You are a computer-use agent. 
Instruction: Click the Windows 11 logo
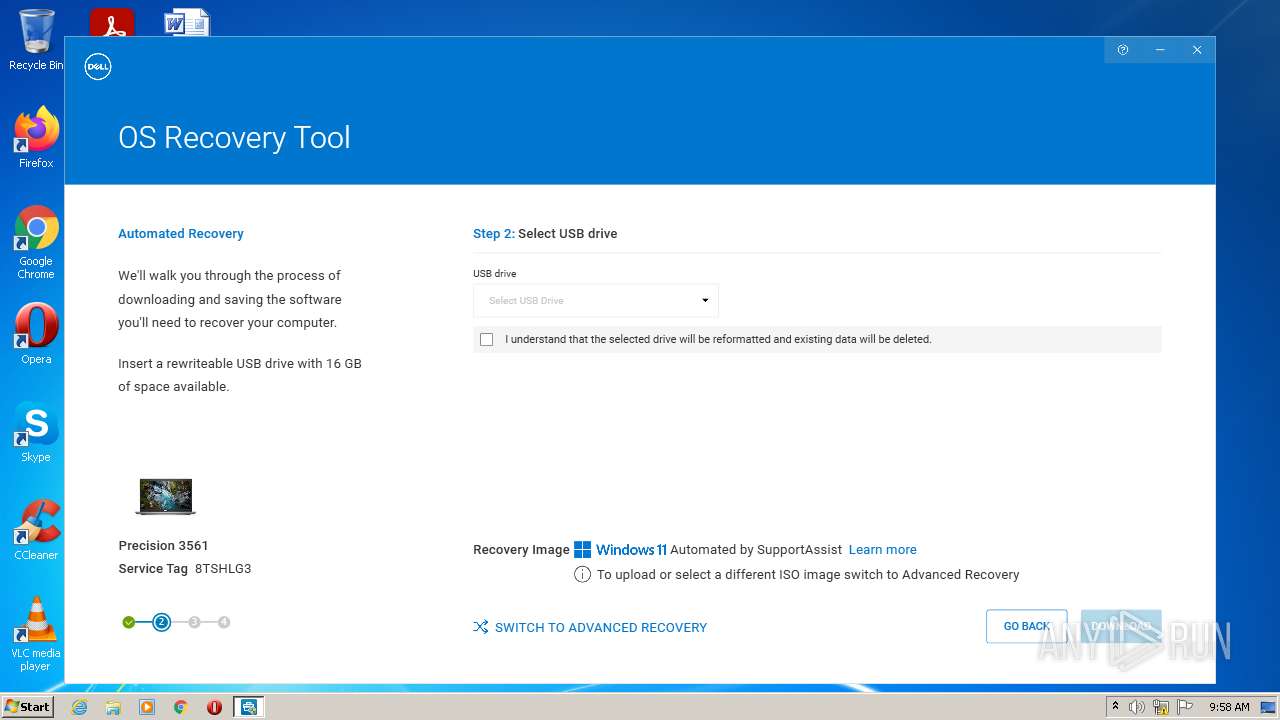click(x=620, y=549)
